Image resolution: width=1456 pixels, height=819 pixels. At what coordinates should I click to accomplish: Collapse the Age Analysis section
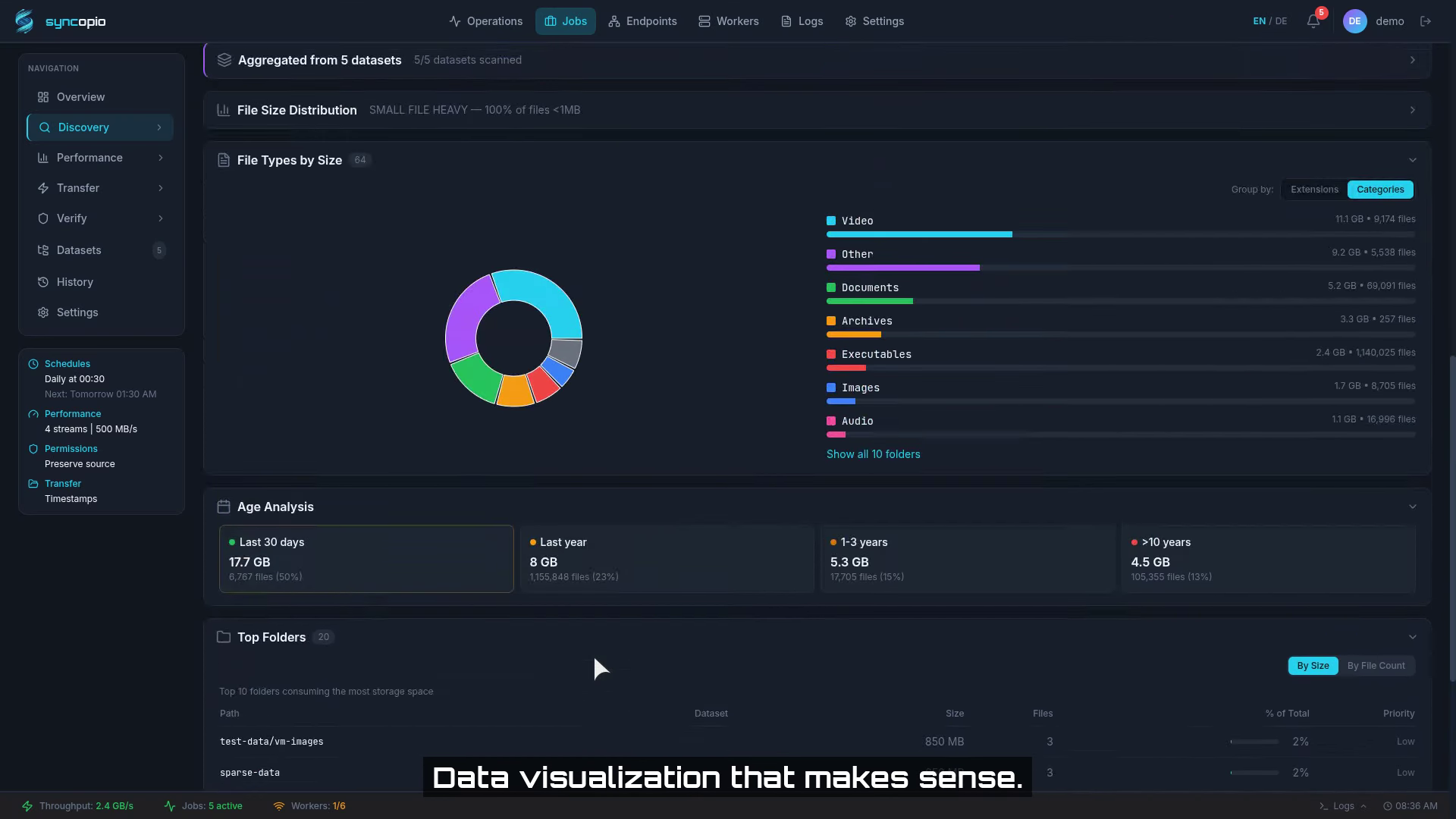click(x=1413, y=506)
